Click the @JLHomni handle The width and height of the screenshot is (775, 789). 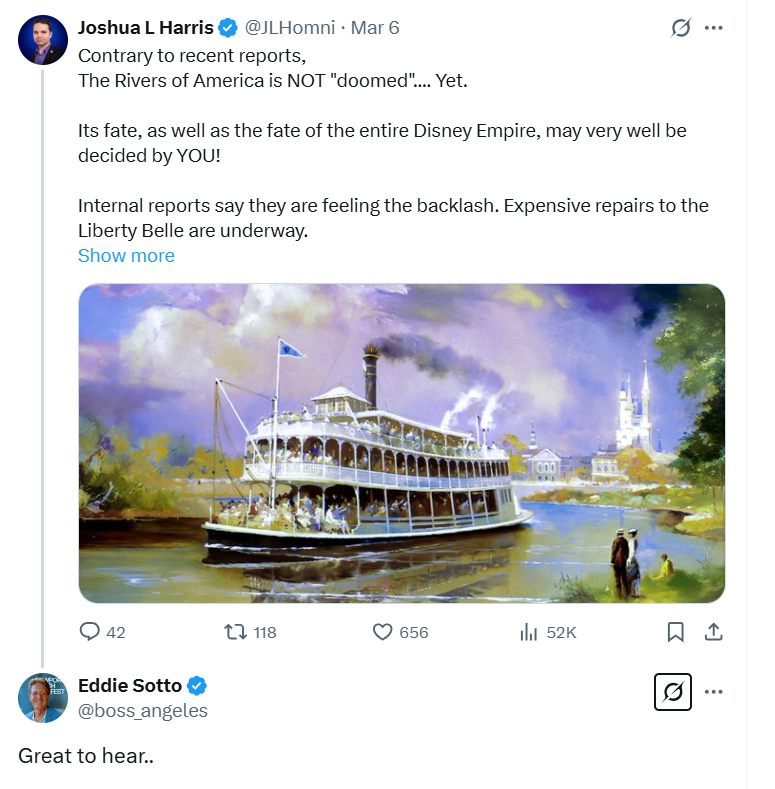[x=292, y=28]
